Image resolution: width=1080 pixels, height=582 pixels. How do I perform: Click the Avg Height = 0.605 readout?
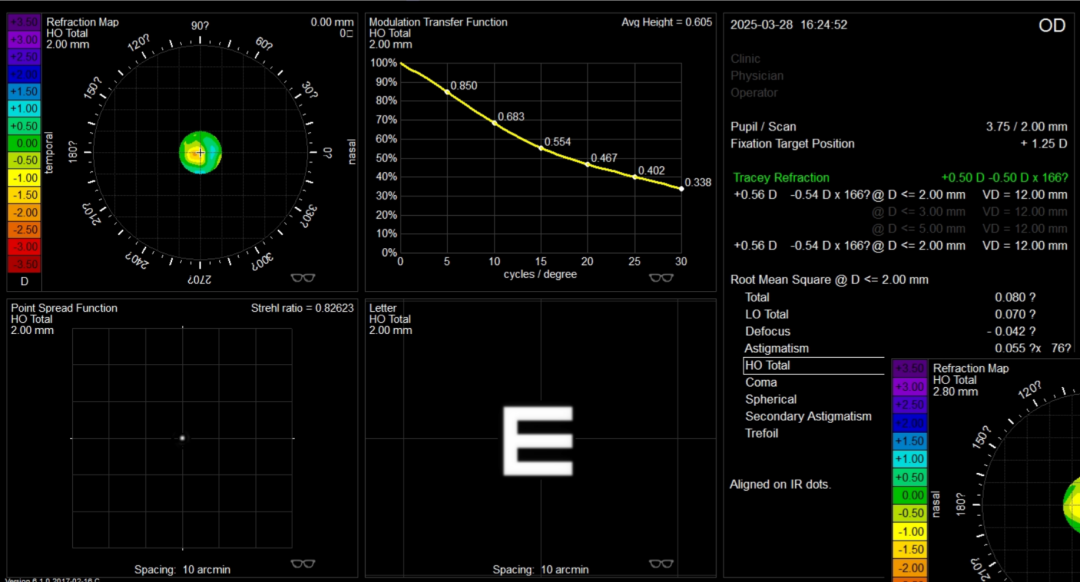pos(667,22)
